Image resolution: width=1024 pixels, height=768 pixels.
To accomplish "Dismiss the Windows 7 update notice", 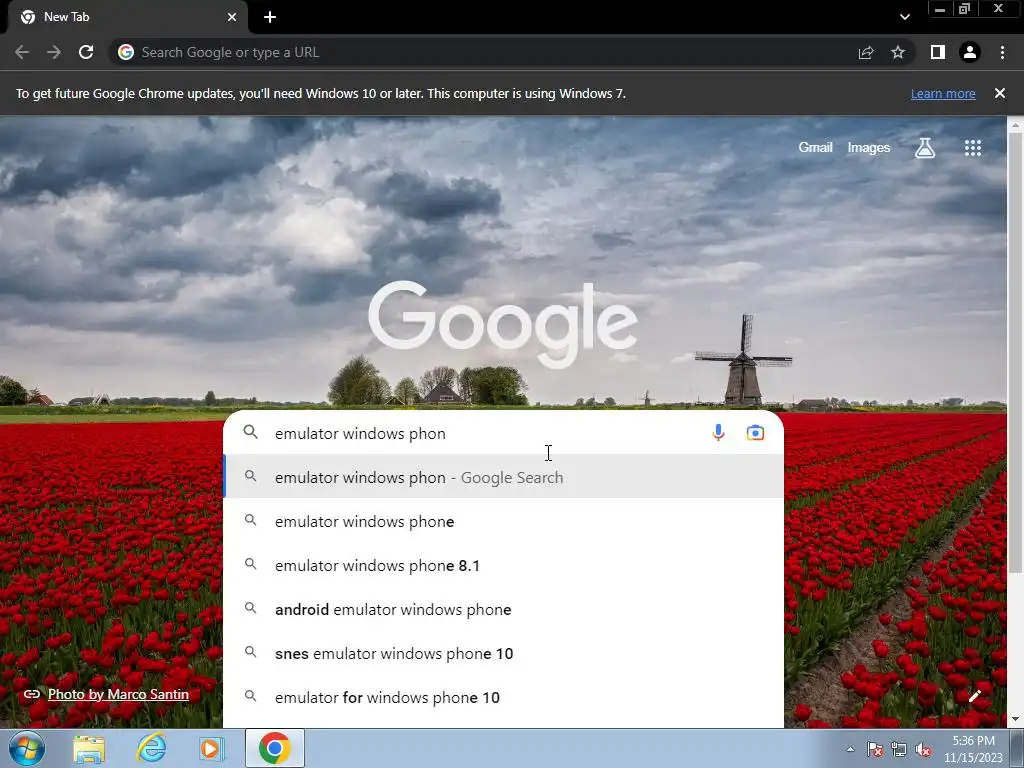I will pyautogui.click(x=1000, y=93).
